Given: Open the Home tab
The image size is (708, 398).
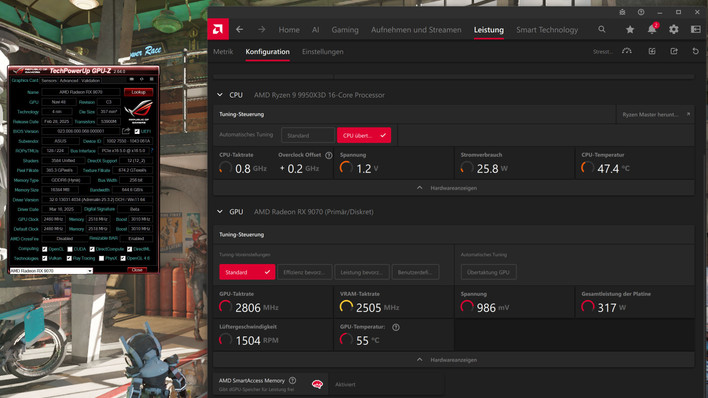Looking at the screenshot, I should [289, 30].
